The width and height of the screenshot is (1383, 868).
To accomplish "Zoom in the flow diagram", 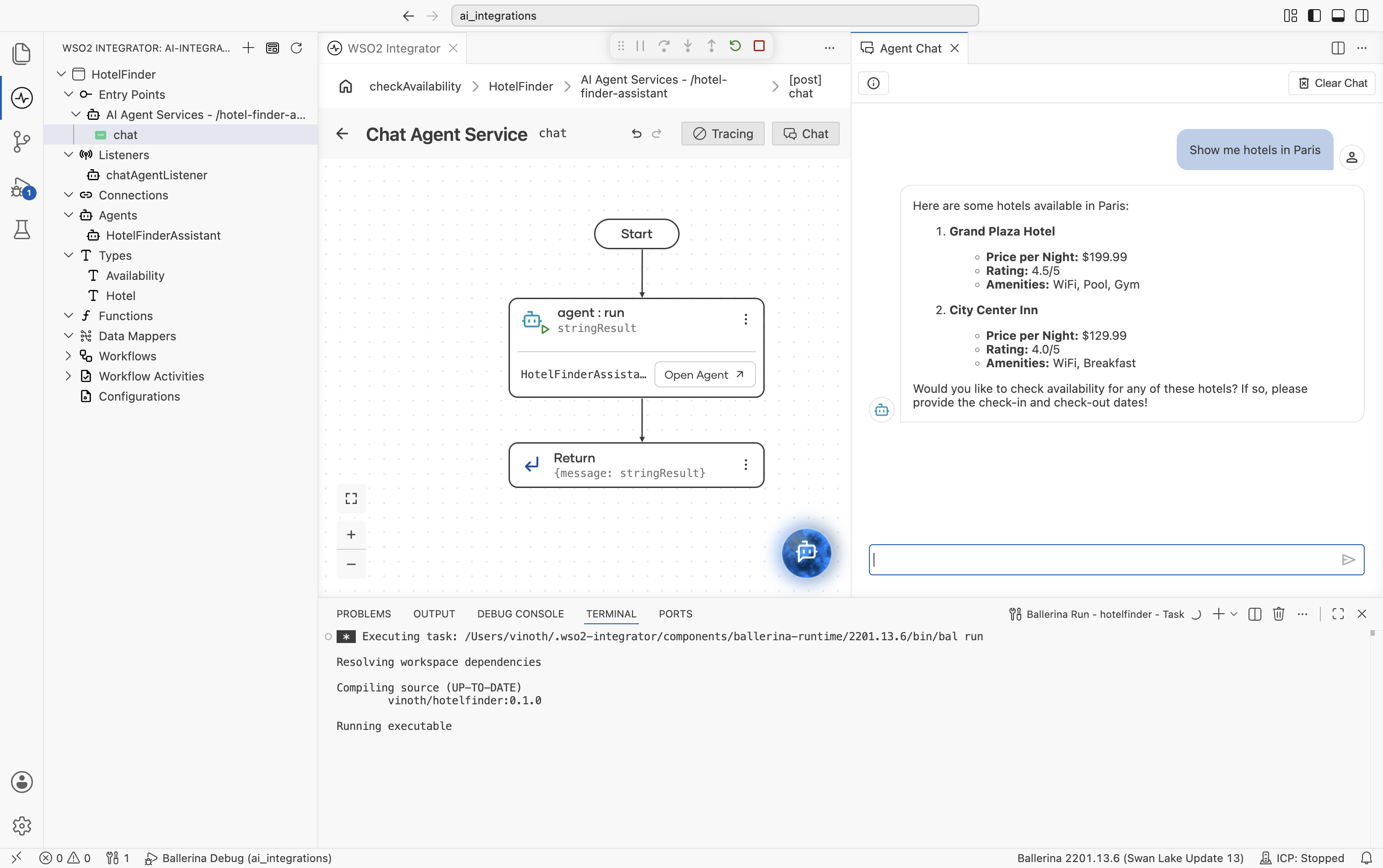I will 351,535.
